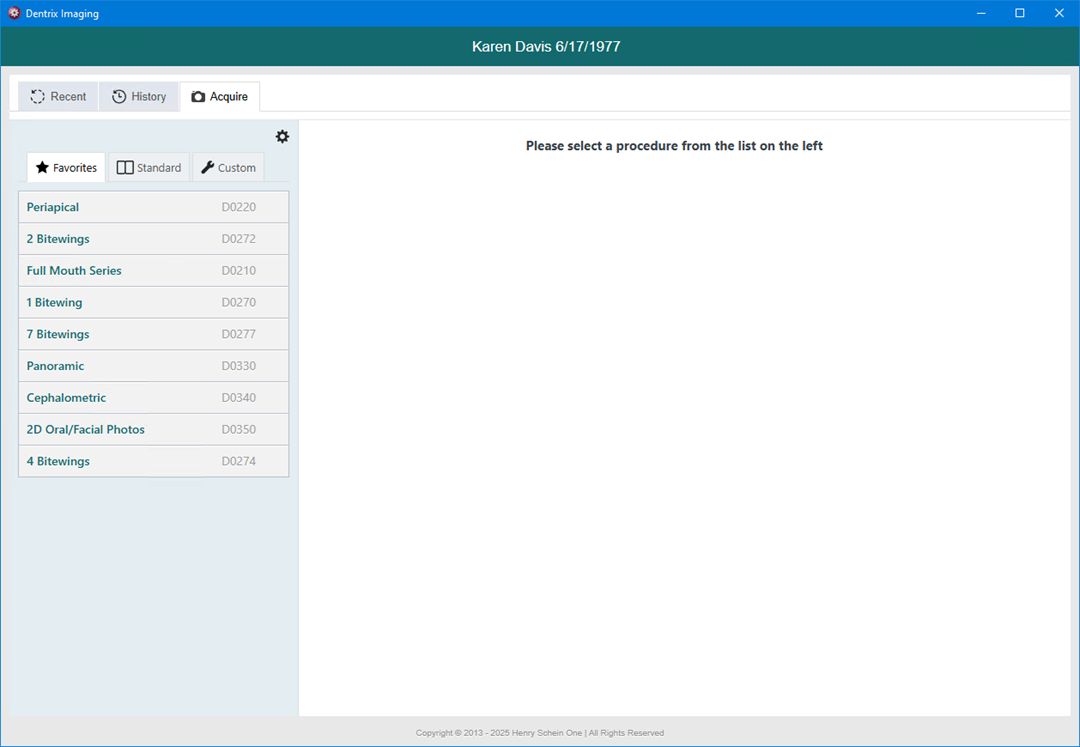Select the Cephalometric procedure
The height and width of the screenshot is (747, 1080).
click(x=153, y=398)
